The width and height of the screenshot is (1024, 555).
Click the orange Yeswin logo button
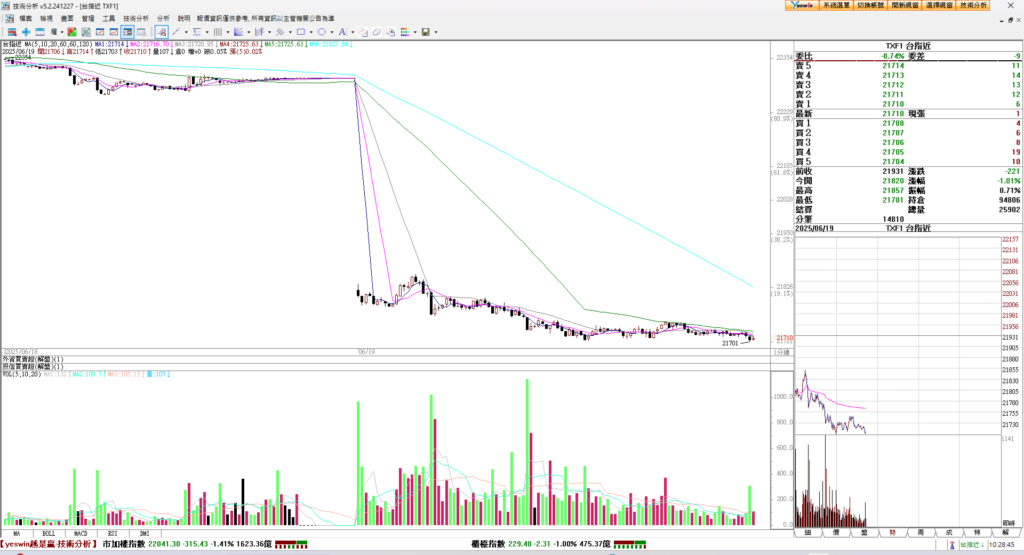(x=801, y=5)
